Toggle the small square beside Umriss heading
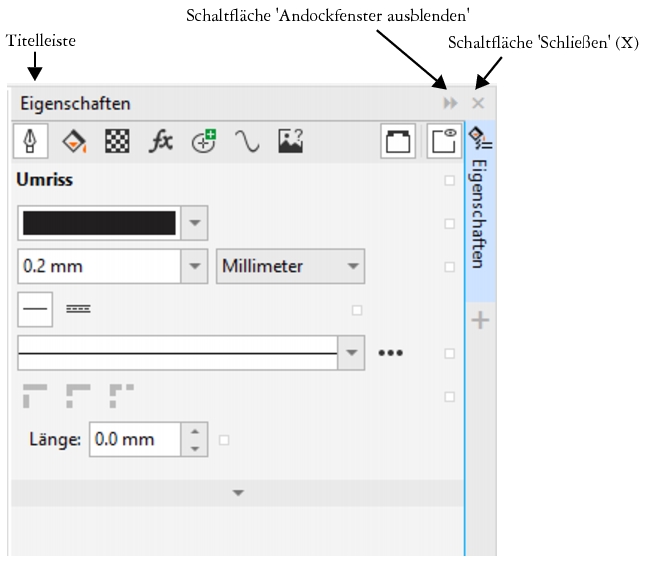Screen dimensions: 664x561 (x=449, y=181)
